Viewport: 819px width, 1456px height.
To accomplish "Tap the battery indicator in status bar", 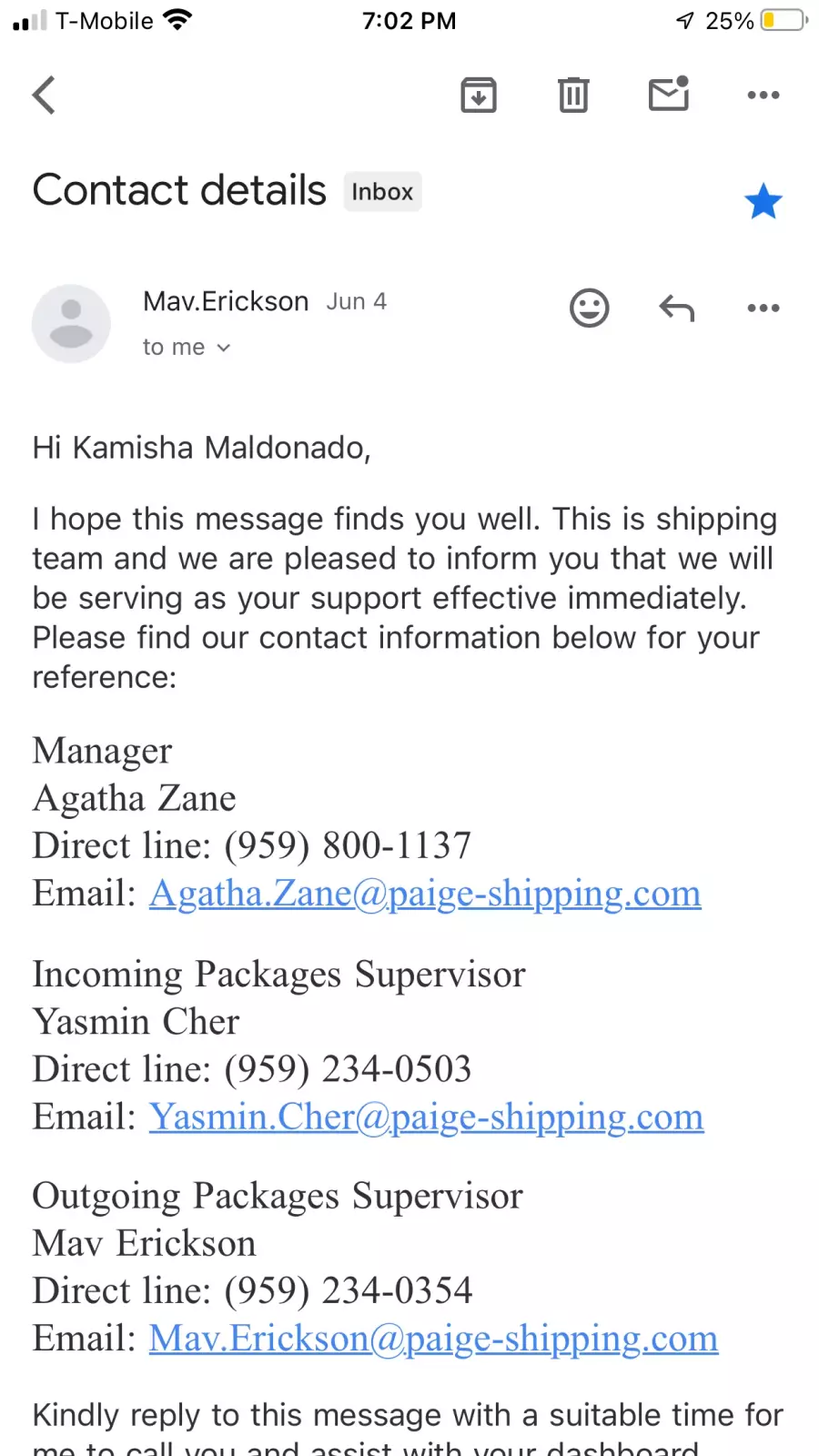I will pos(784,20).
